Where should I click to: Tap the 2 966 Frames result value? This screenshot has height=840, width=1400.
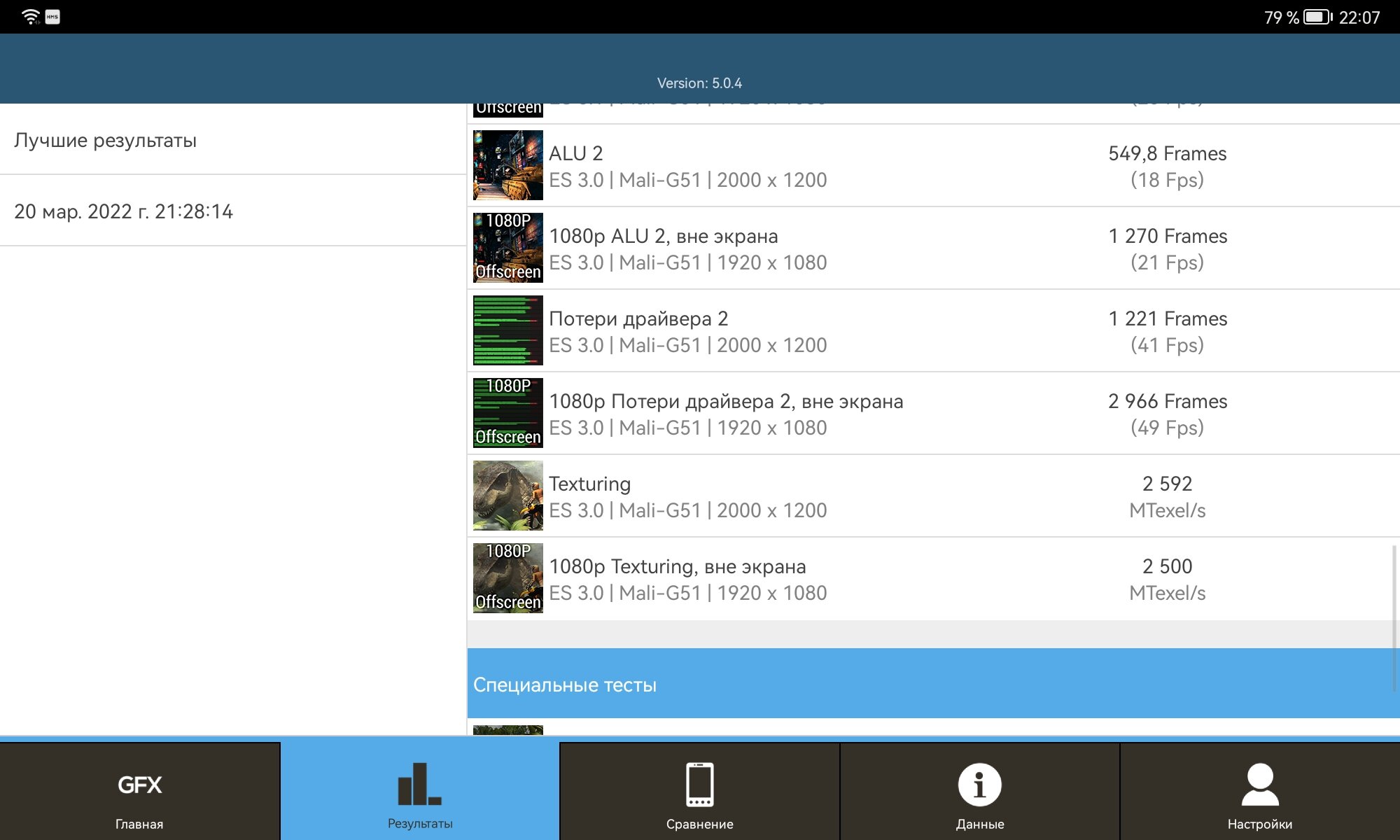[1168, 401]
